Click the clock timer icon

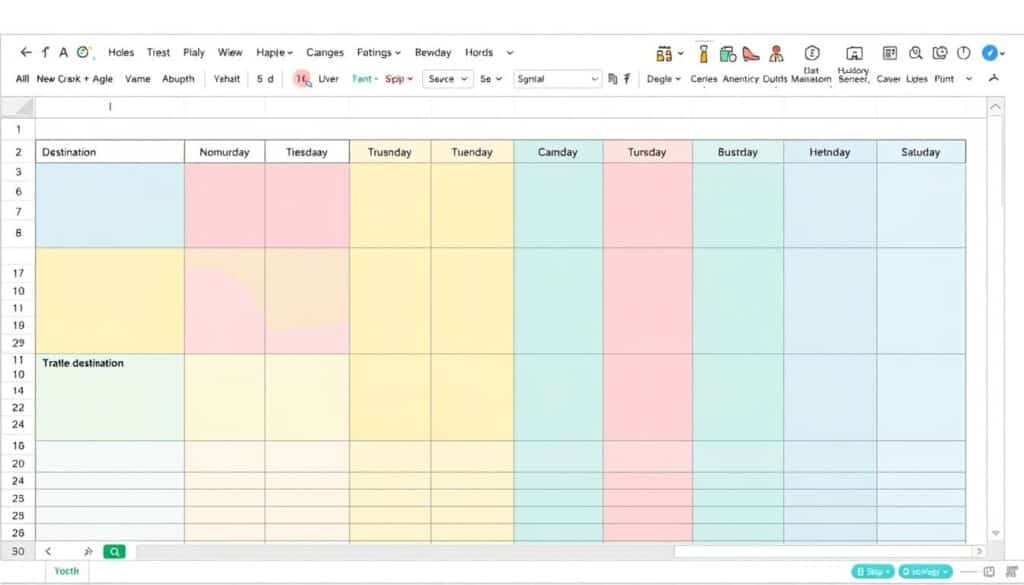[963, 53]
